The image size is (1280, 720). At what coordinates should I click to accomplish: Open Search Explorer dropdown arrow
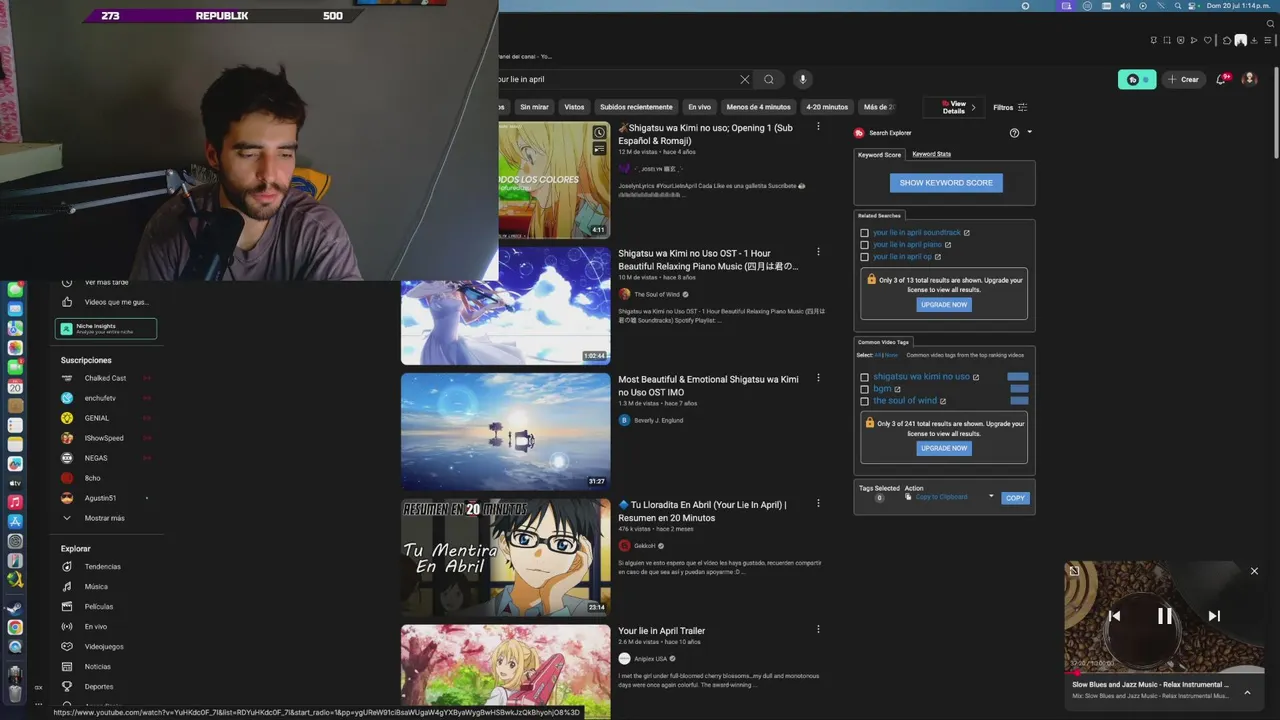click(x=1029, y=132)
